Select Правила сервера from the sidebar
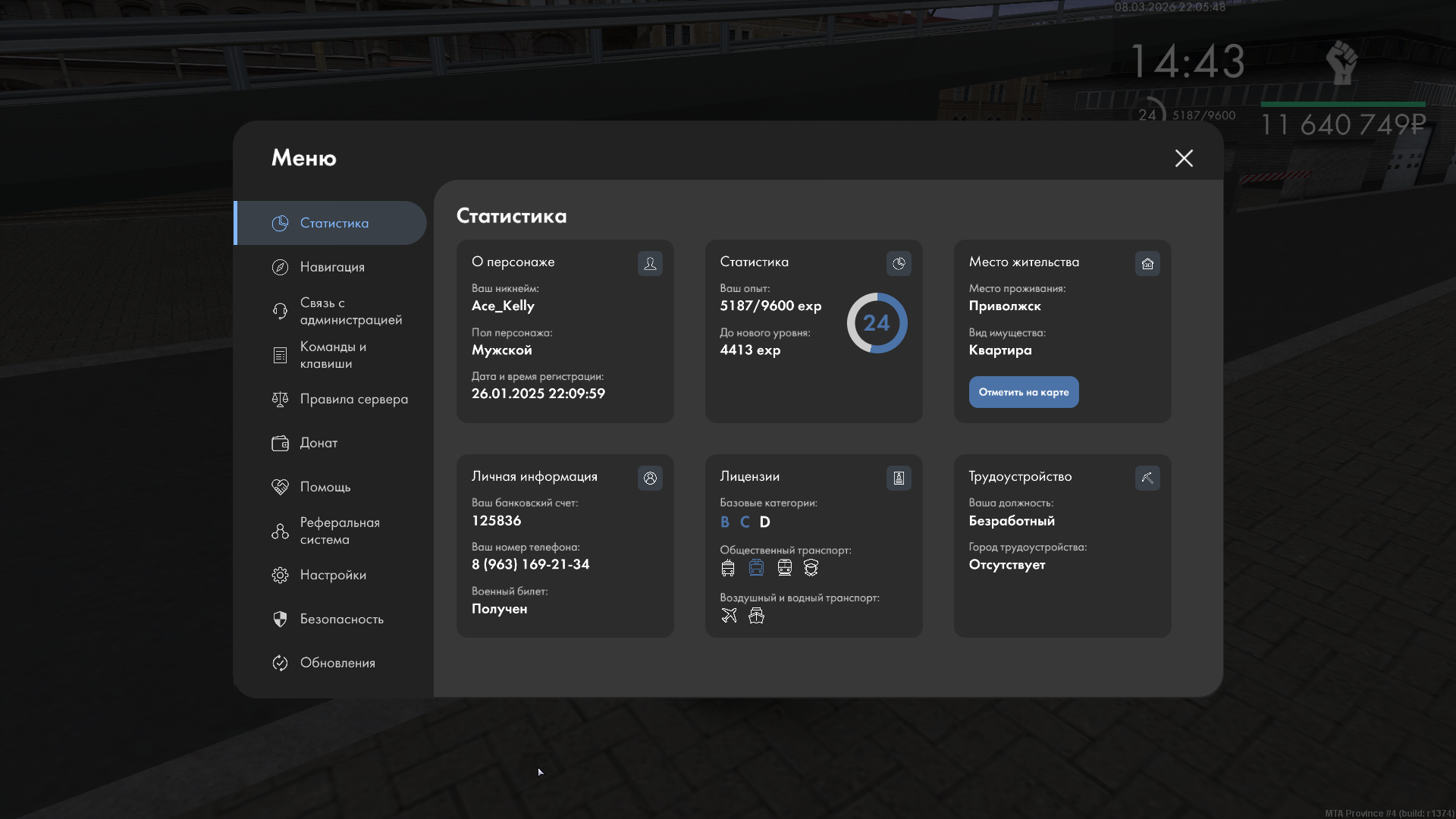 [353, 399]
